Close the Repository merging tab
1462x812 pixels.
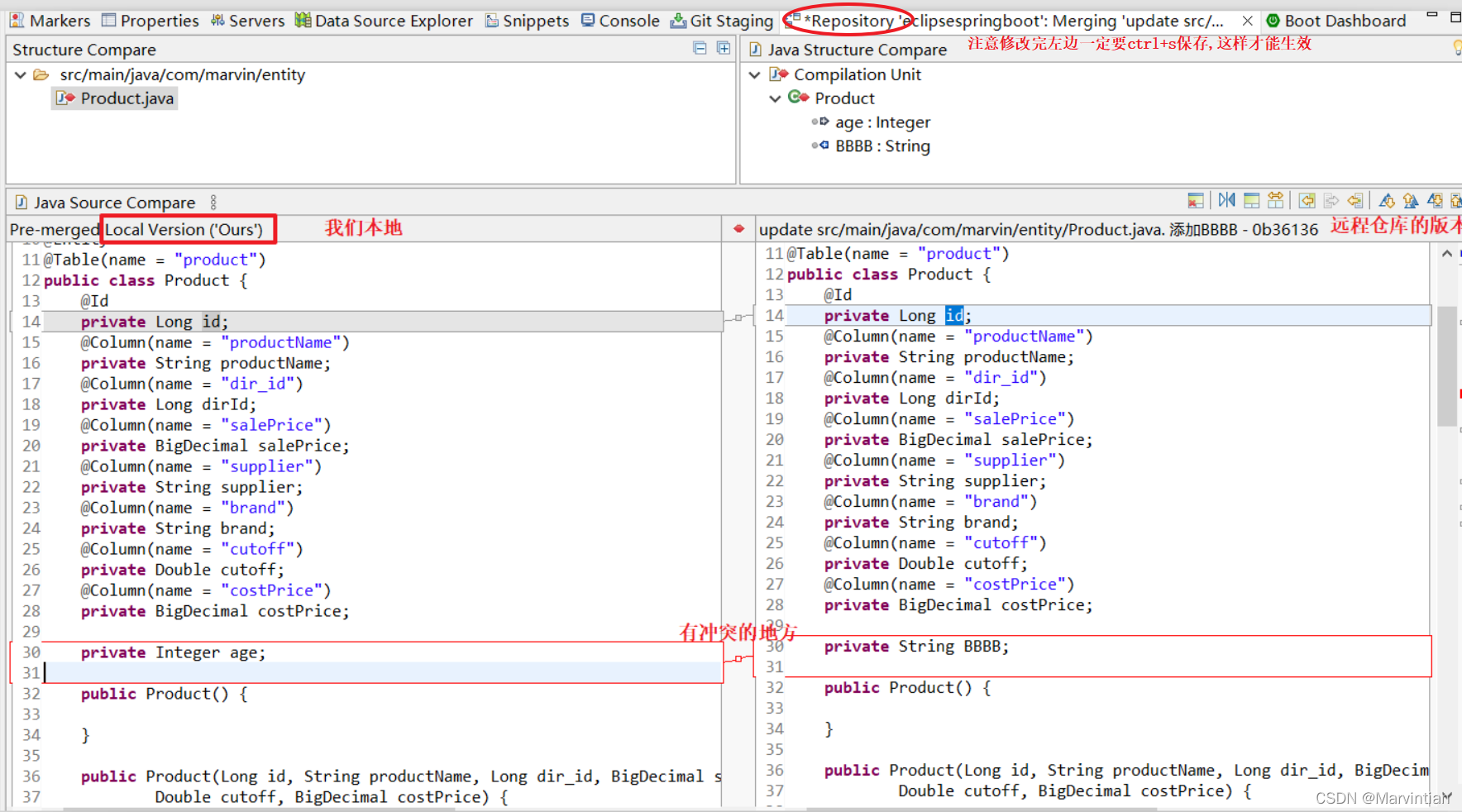pyautogui.click(x=1248, y=21)
